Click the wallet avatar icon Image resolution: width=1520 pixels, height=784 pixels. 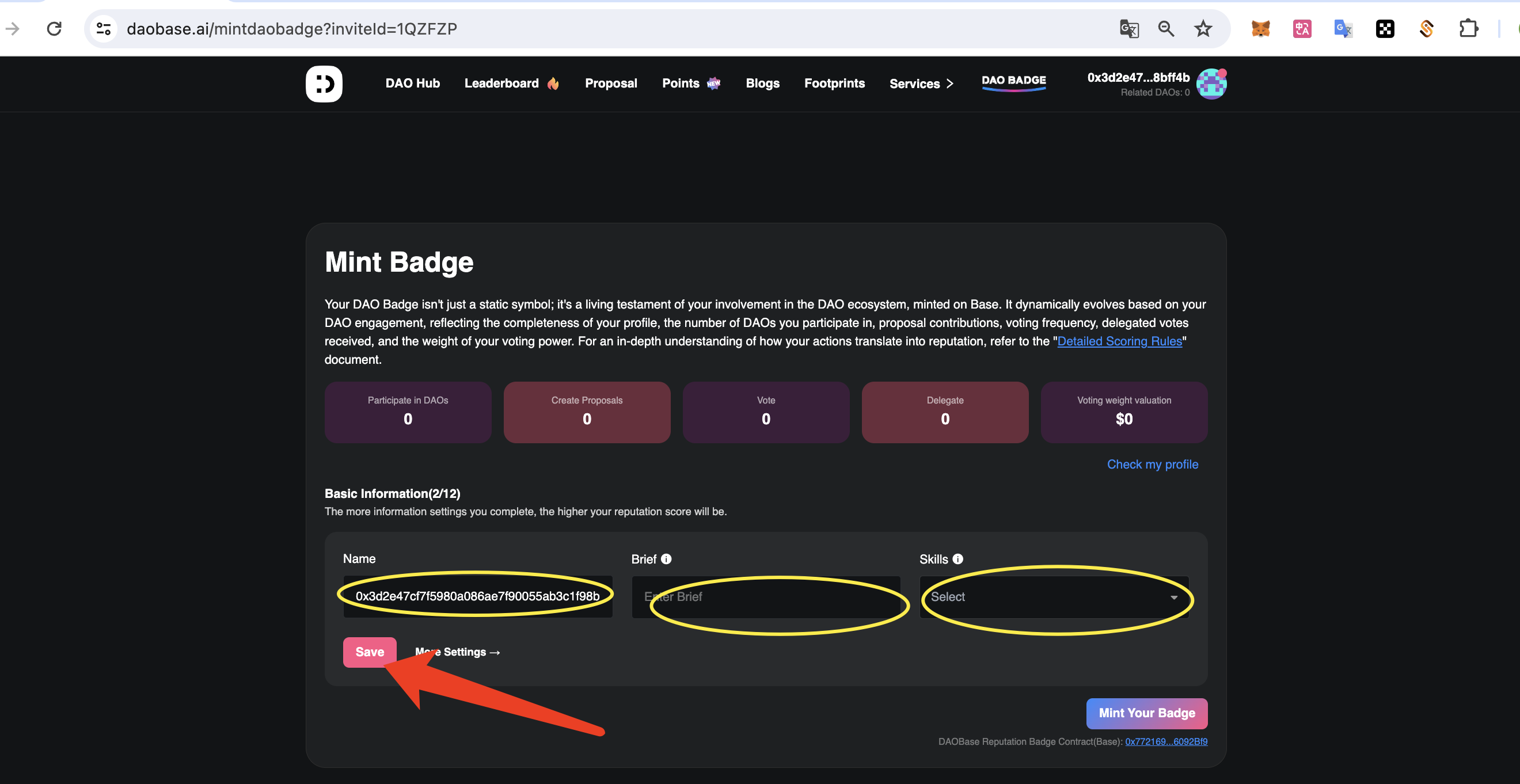pyautogui.click(x=1211, y=84)
